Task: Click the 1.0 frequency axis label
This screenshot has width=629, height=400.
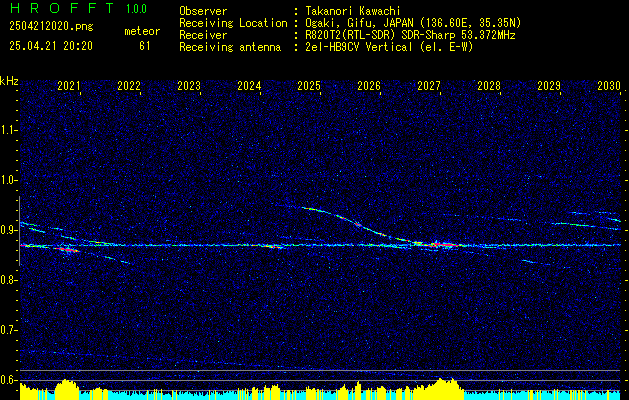Action: coord(9,180)
